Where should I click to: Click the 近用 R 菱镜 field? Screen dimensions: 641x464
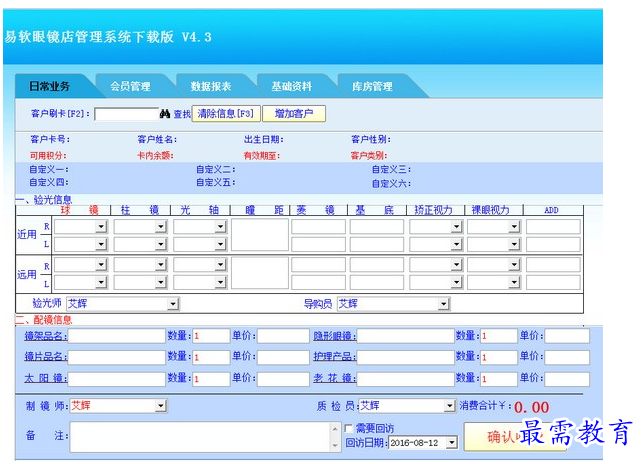[x=318, y=226]
